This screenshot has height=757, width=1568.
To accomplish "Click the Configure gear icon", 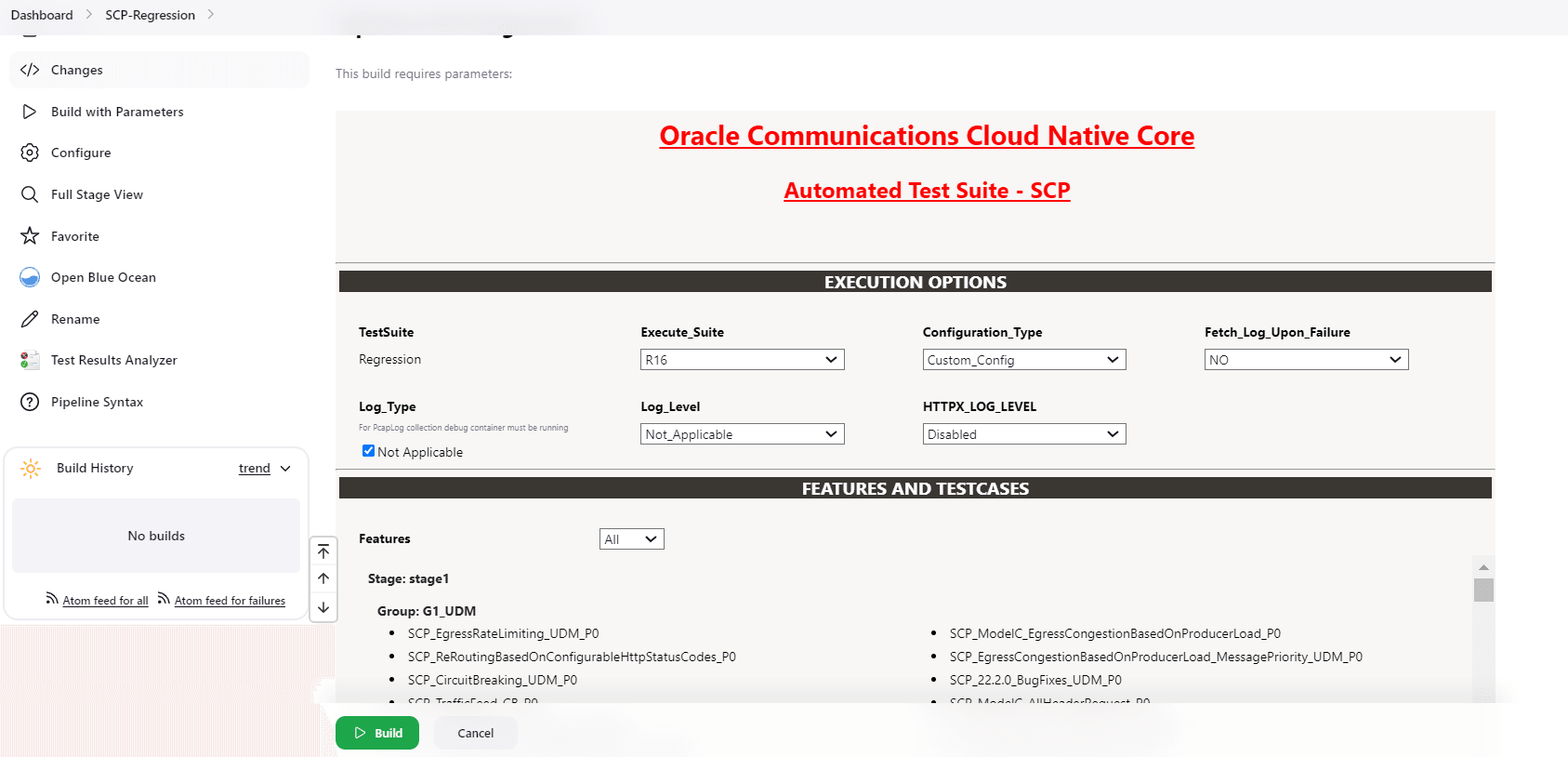I will tap(30, 153).
